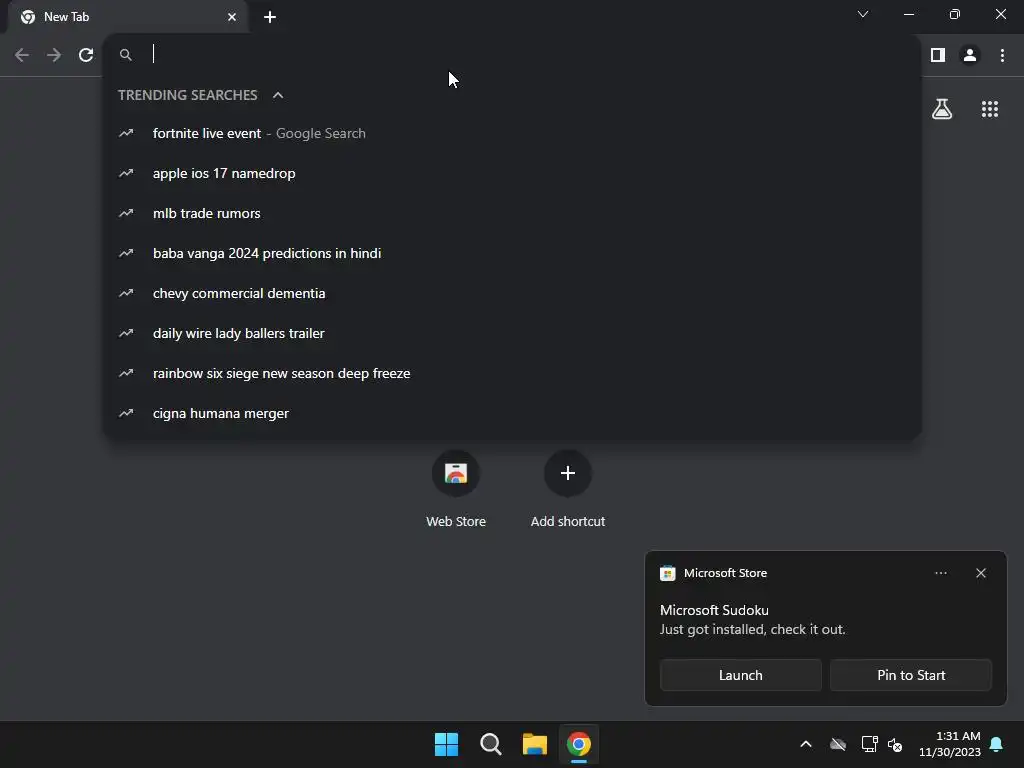Click the Microsoft Sudoku notification text
Image resolution: width=1024 pixels, height=768 pixels.
click(753, 620)
